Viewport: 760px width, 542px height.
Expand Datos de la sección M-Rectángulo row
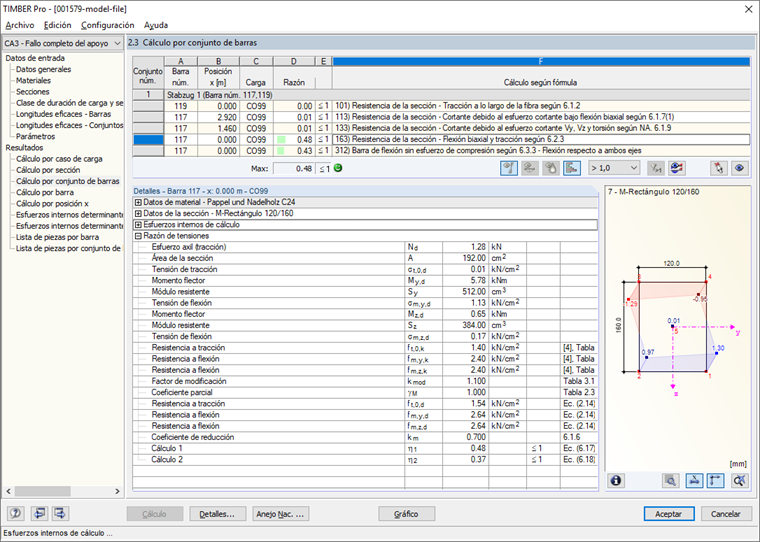138,213
